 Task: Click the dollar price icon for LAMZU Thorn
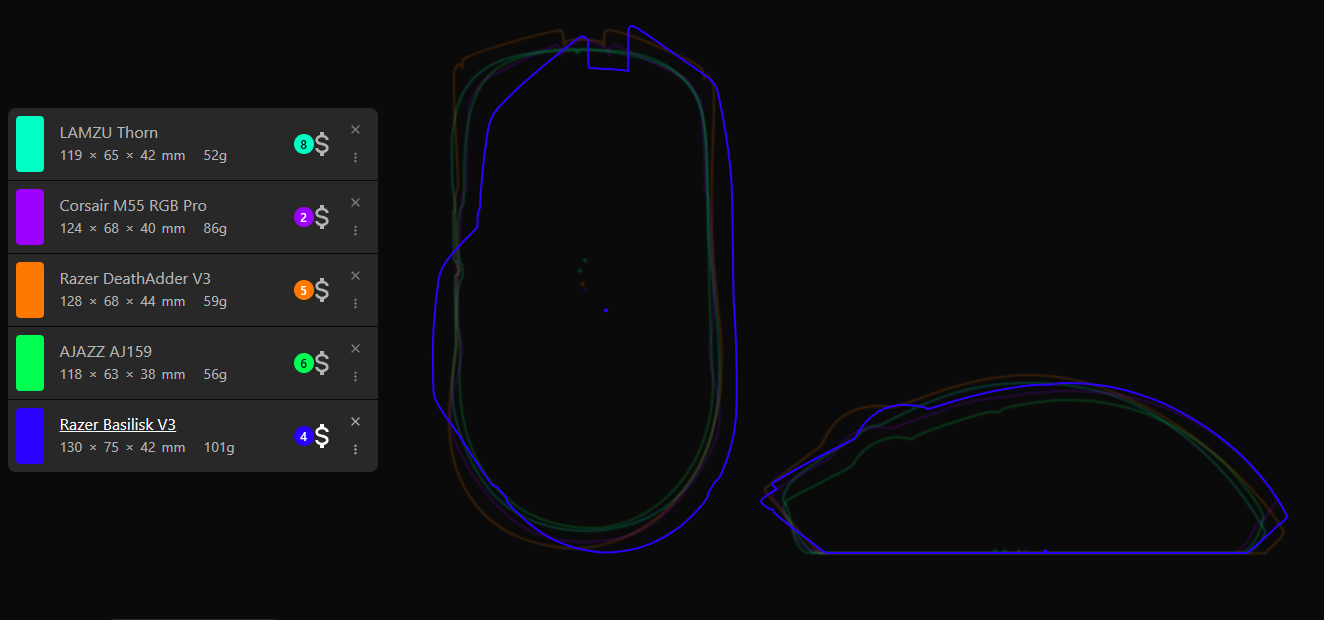322,144
